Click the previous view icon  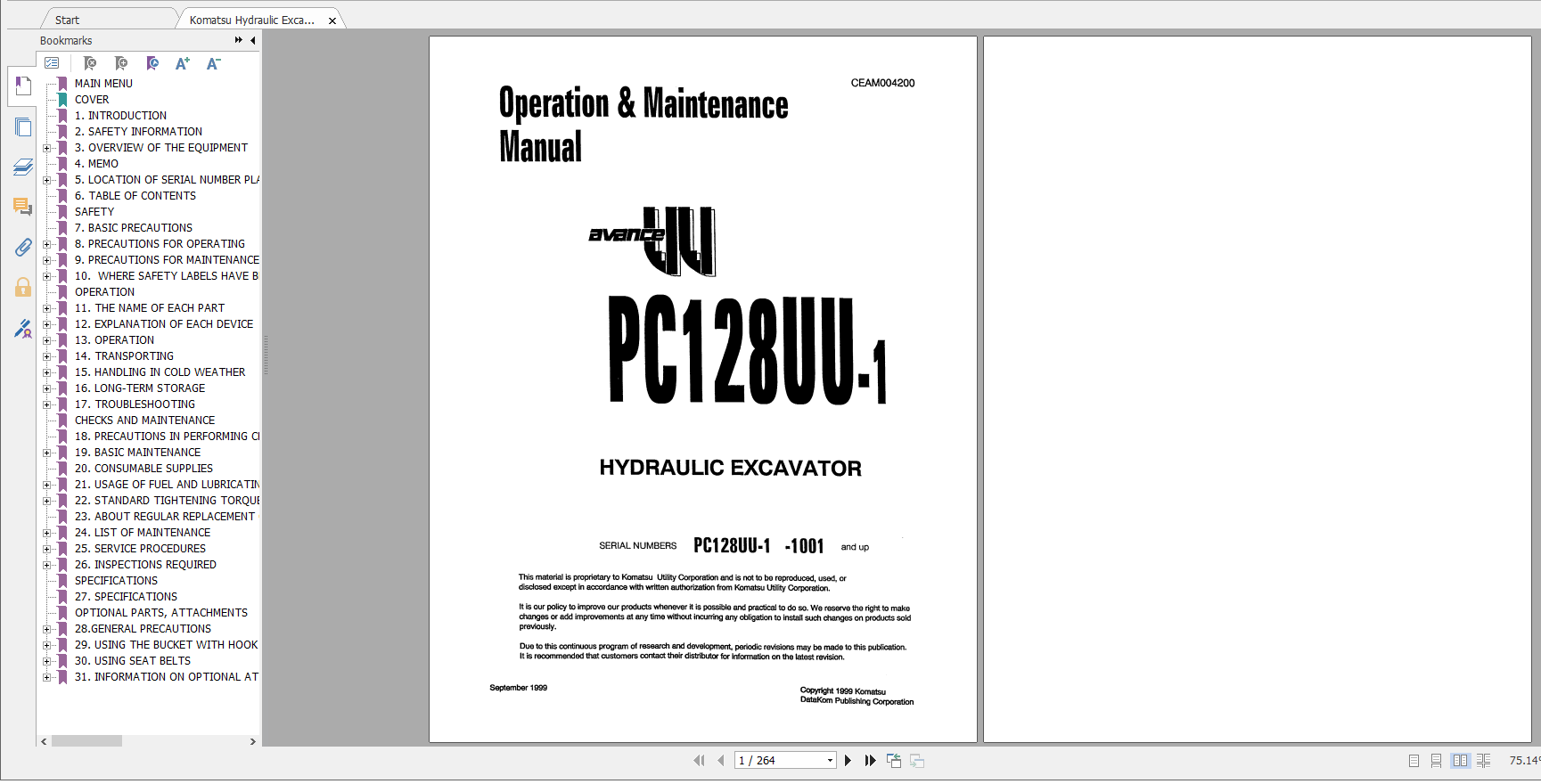pos(894,760)
